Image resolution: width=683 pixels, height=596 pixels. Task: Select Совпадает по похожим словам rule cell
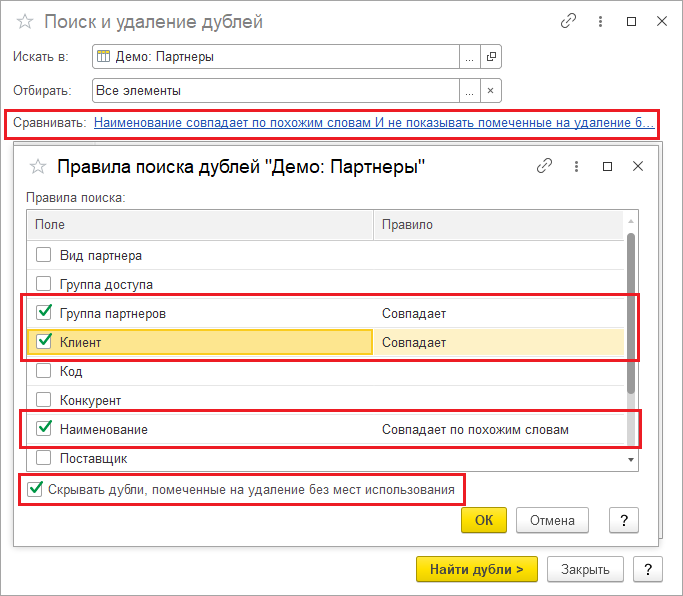(475, 430)
